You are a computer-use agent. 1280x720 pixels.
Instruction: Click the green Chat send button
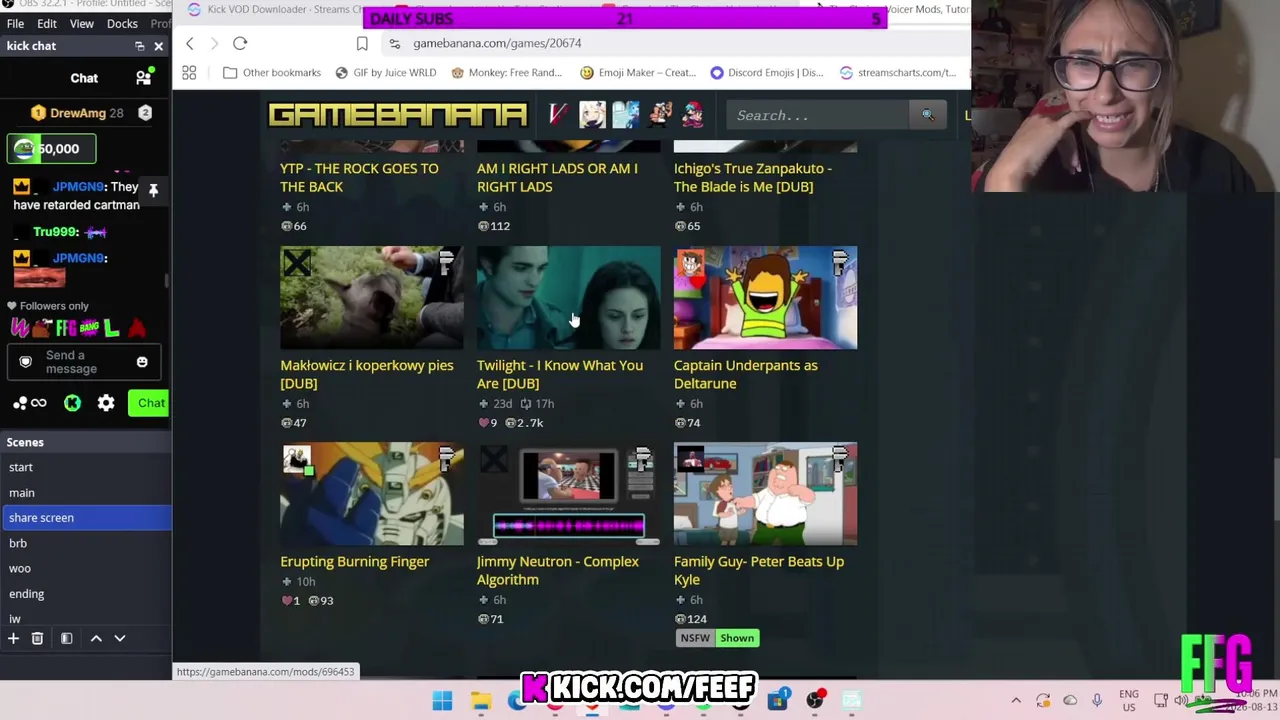tap(151, 403)
